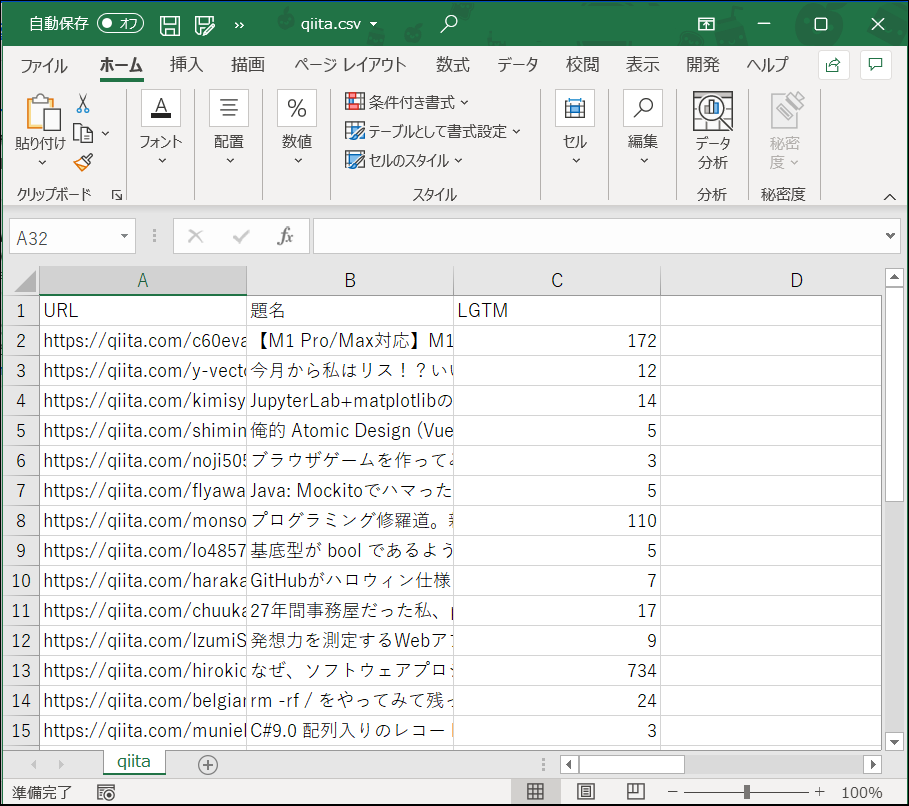The height and width of the screenshot is (806, 909).
Task: Click the scroll down arrow of vertical scrollbar
Action: coord(894,741)
